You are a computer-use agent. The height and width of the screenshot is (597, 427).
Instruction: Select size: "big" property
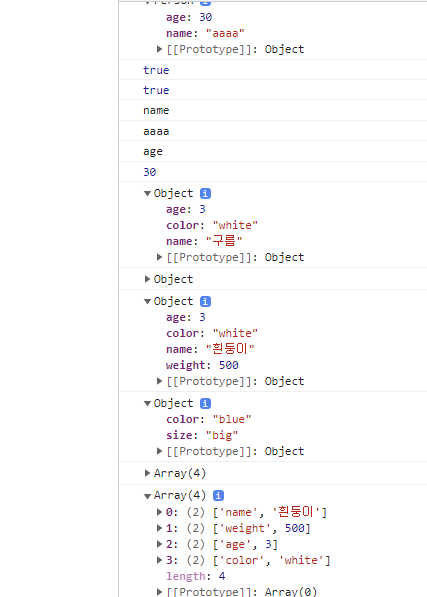[202, 435]
